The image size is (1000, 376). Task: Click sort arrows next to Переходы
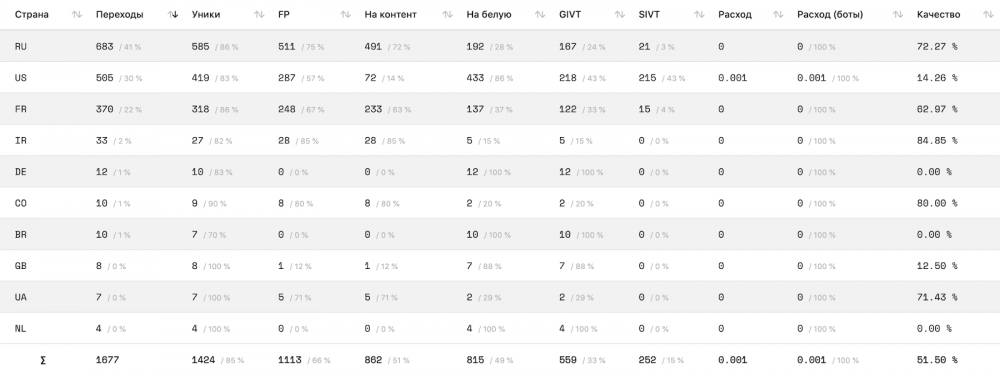pos(173,15)
